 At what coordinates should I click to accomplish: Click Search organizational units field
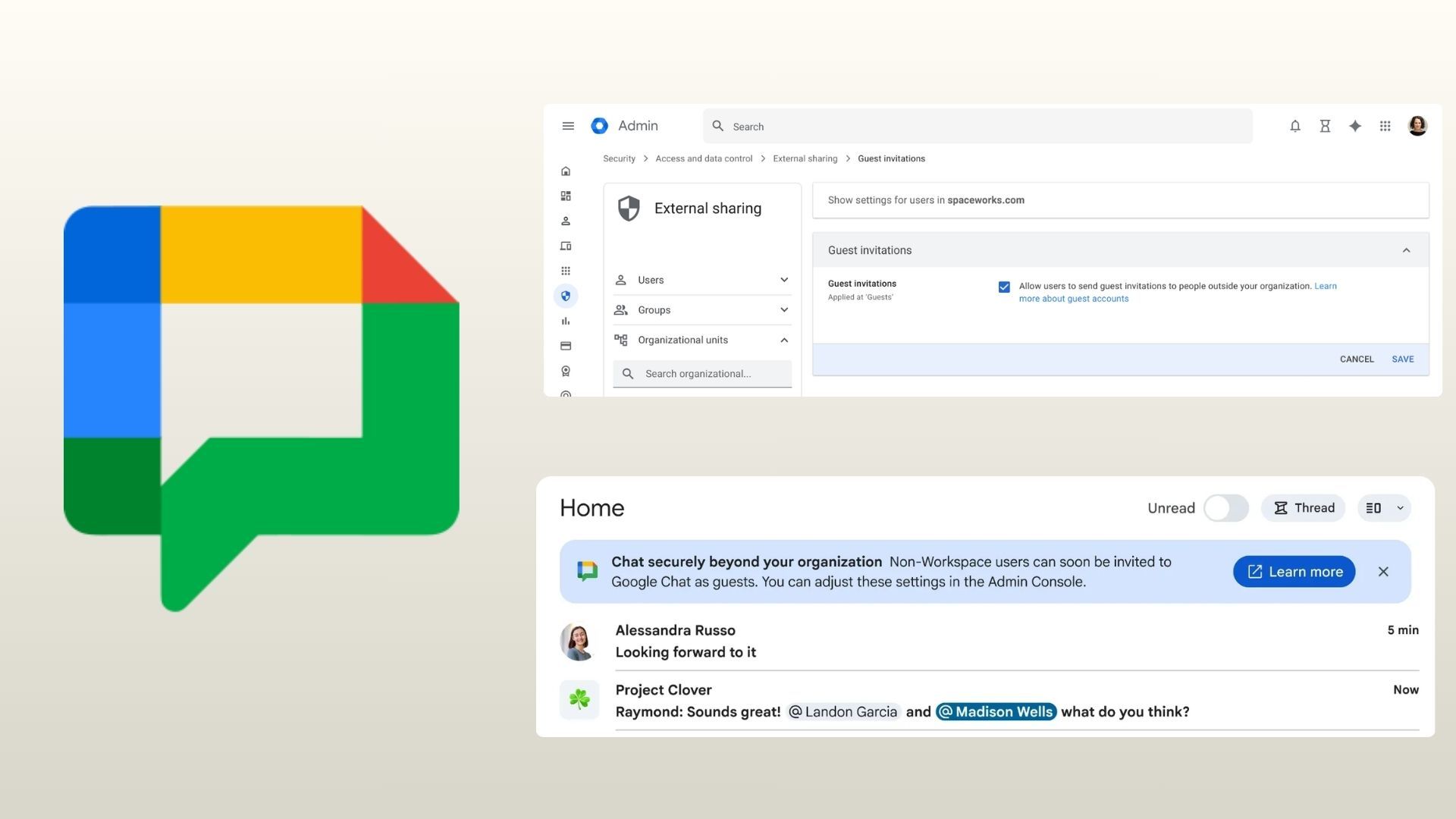tap(702, 374)
